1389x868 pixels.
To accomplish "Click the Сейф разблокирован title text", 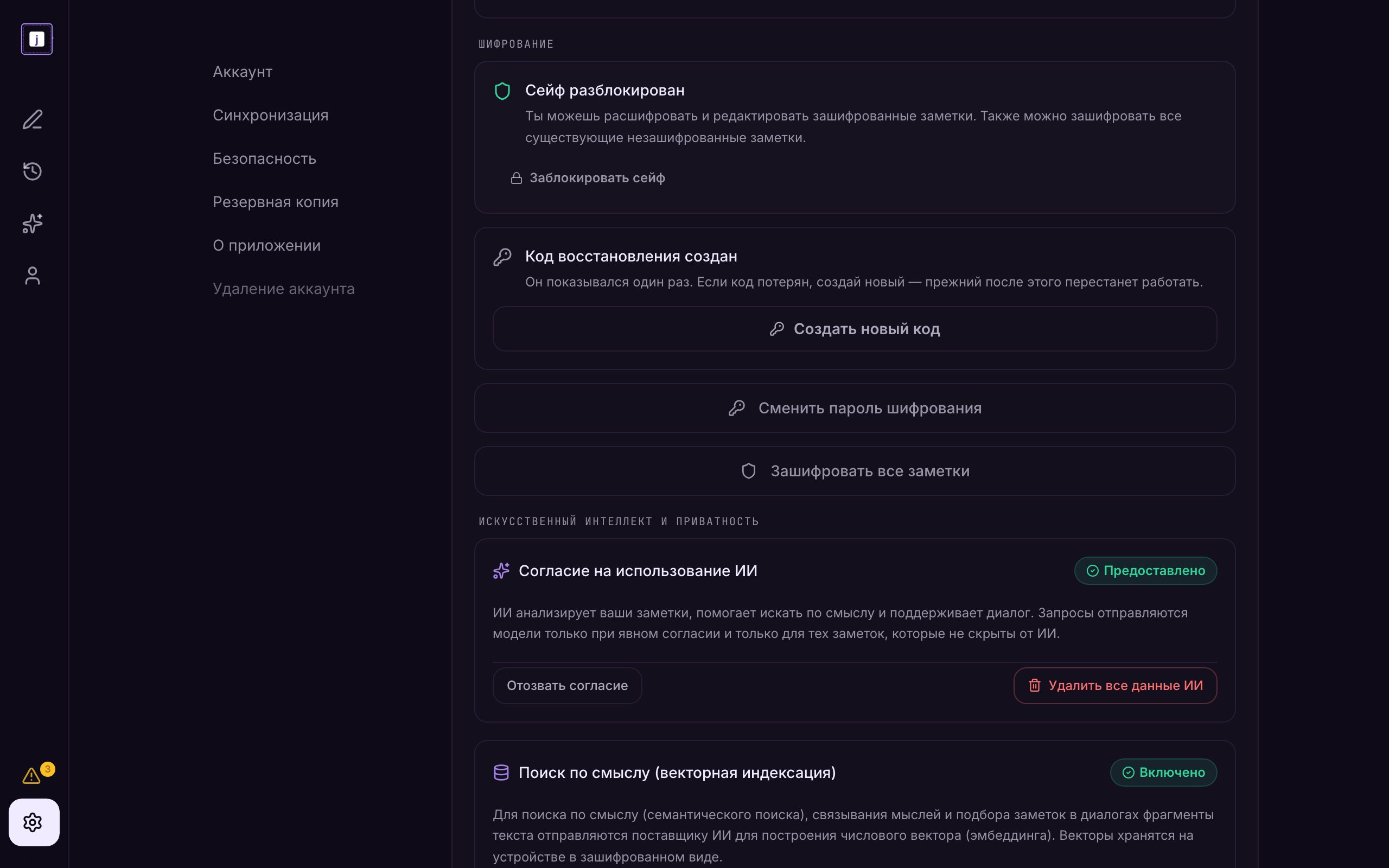I will 604,90.
